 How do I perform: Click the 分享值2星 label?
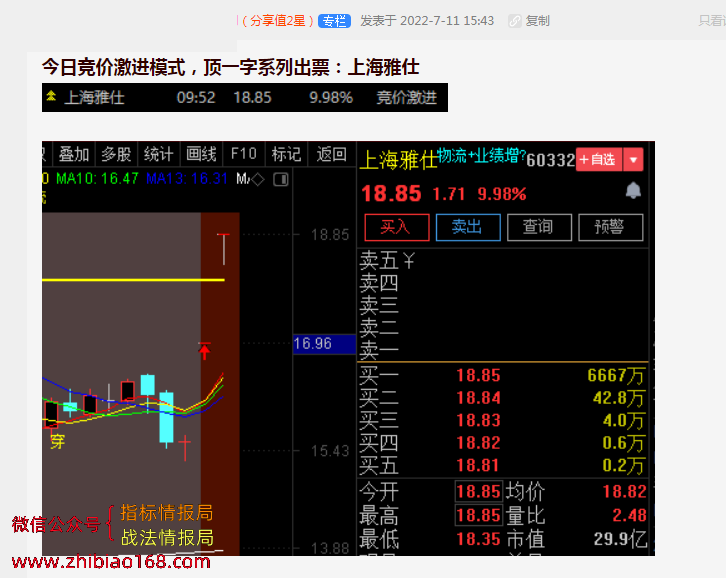[x=277, y=21]
